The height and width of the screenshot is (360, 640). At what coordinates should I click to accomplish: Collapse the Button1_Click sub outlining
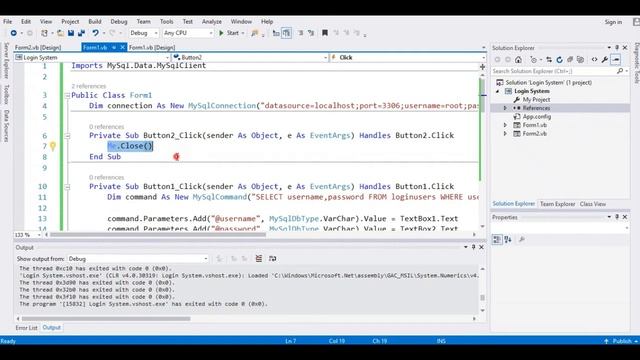click(67, 187)
